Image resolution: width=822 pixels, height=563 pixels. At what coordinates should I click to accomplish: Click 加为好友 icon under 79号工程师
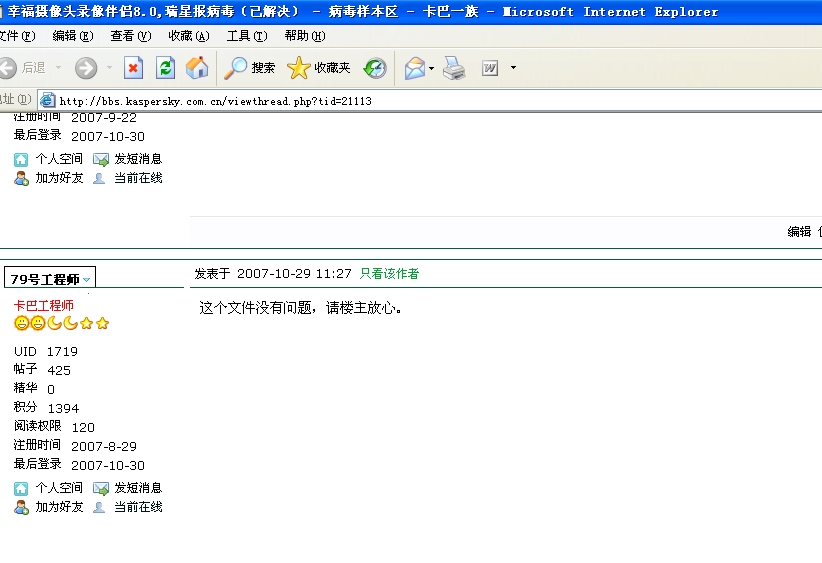click(21, 508)
